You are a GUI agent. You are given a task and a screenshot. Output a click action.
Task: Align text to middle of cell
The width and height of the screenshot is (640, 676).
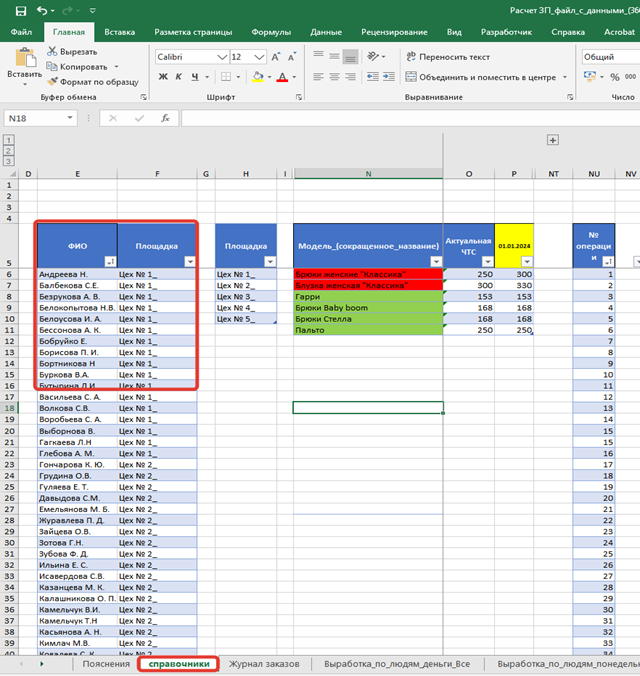coord(334,56)
